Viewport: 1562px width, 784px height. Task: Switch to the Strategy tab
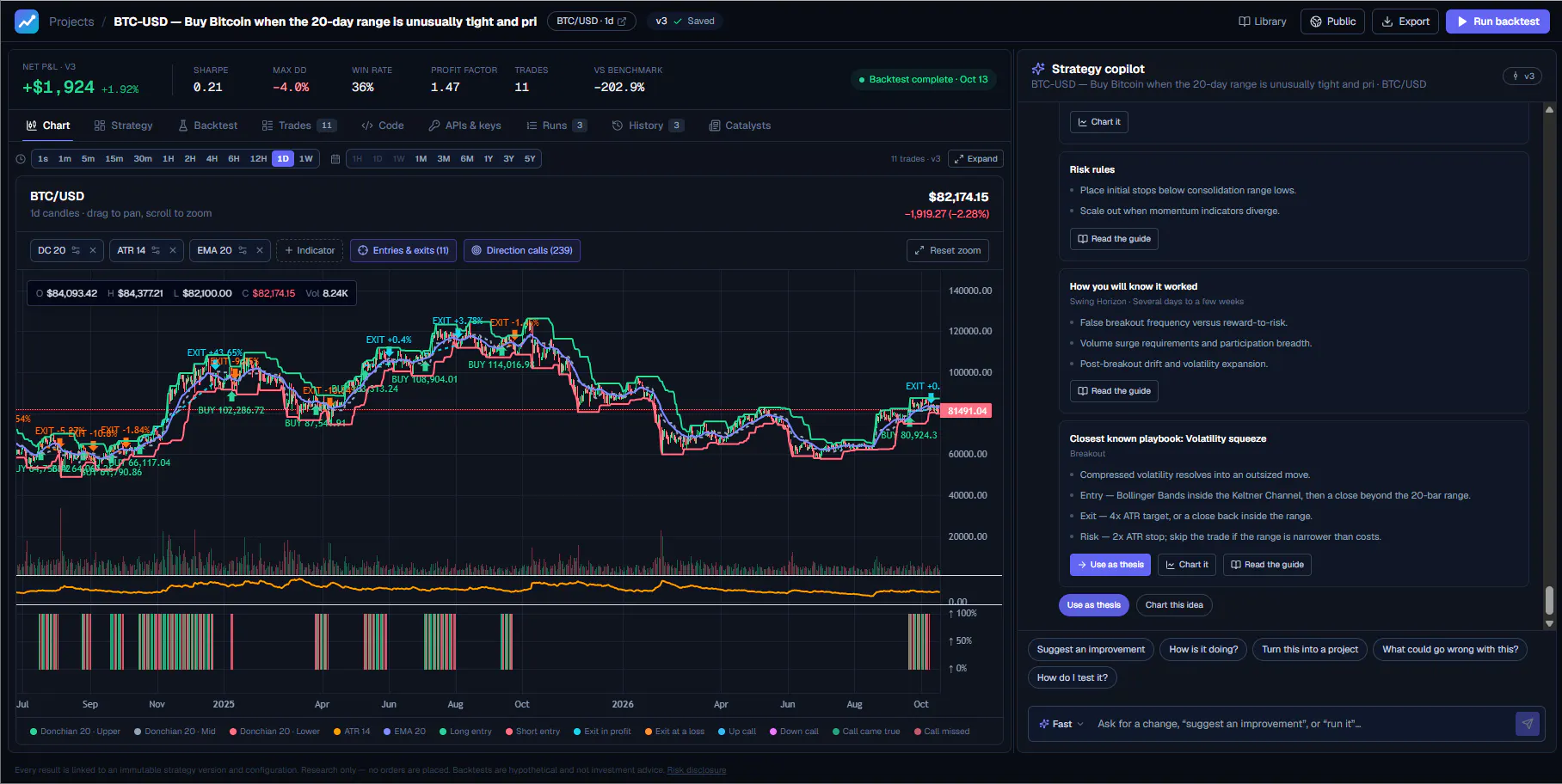click(123, 126)
